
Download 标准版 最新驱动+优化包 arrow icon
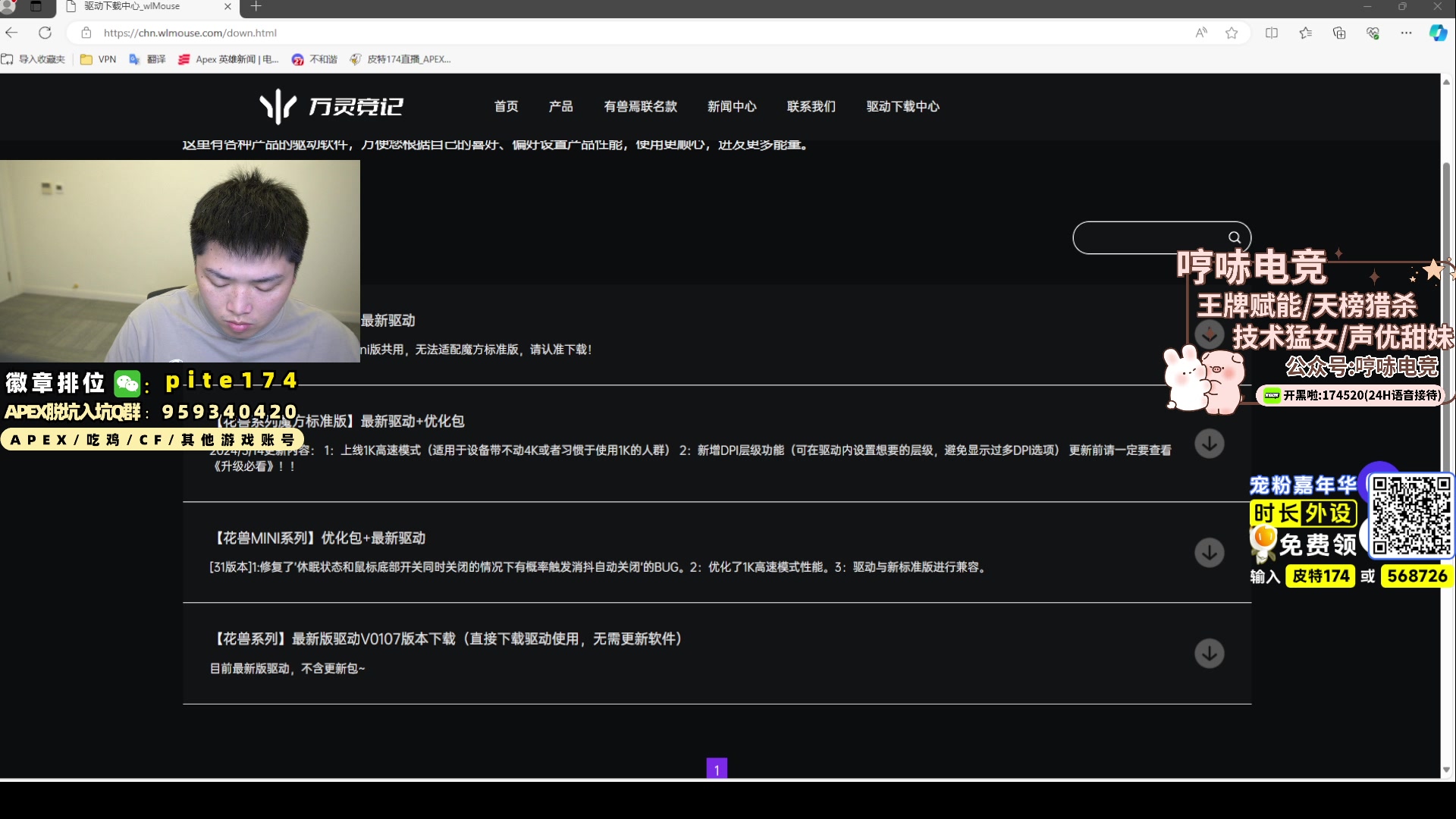click(x=1210, y=443)
